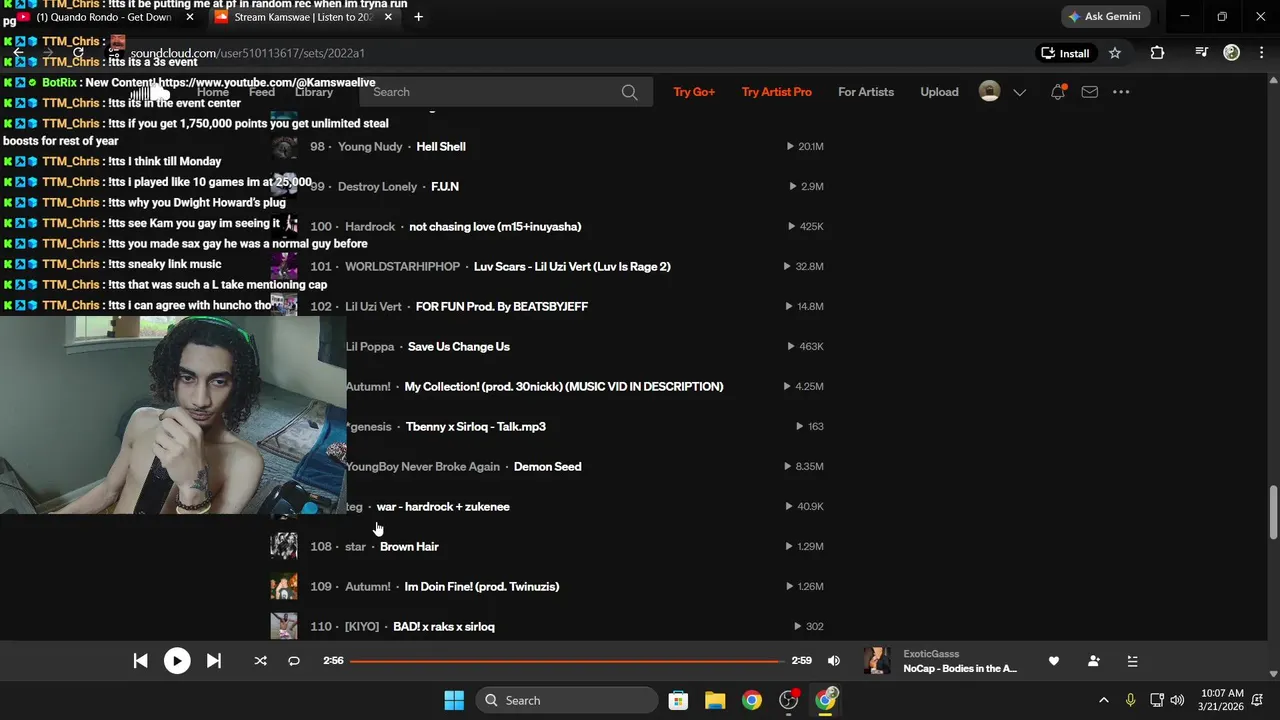Play My Collection! (prod. 30nickk) track
This screenshot has width=1280, height=720.
pos(564,387)
